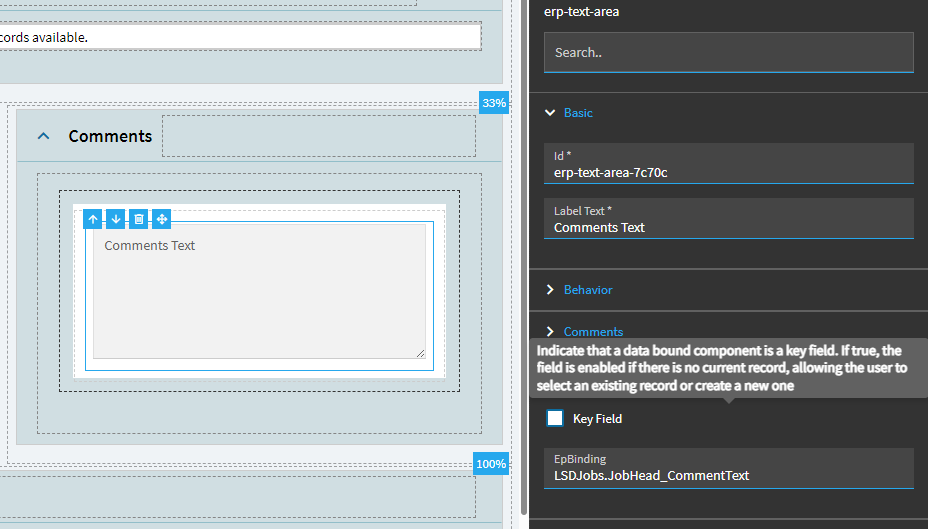Expand the Behavior properties section
This screenshot has height=529, width=928.
[x=550, y=289]
